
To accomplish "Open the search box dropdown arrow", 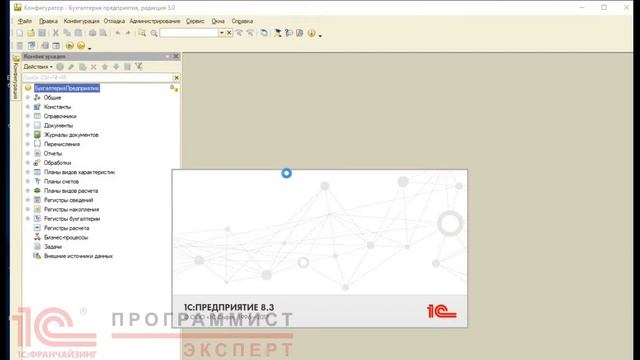I will [222, 33].
